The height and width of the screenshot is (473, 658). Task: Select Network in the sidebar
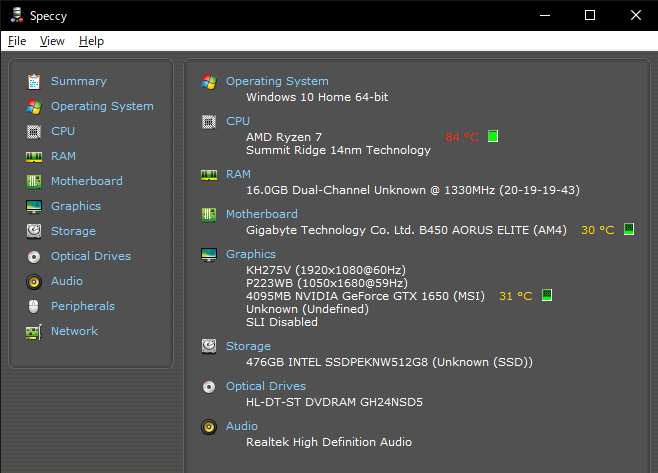74,331
